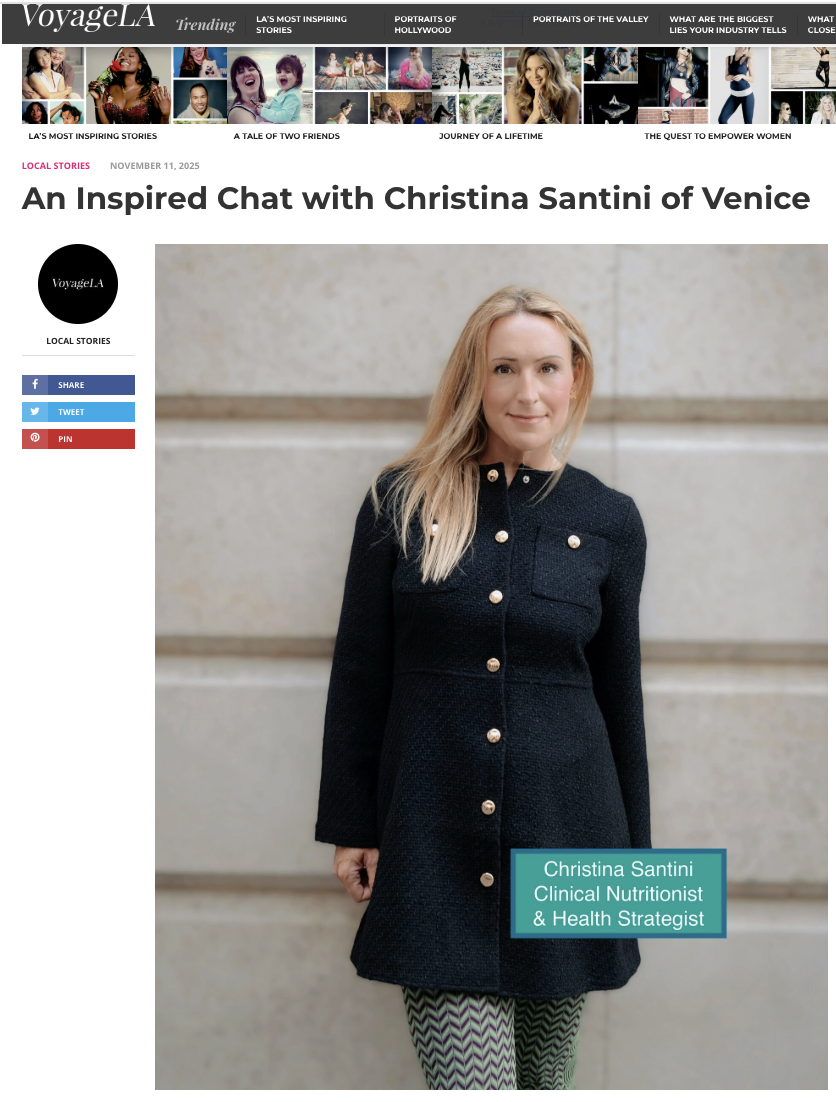Open the Local Stories category link
Viewport: 836px width, 1102px height.
[55, 166]
